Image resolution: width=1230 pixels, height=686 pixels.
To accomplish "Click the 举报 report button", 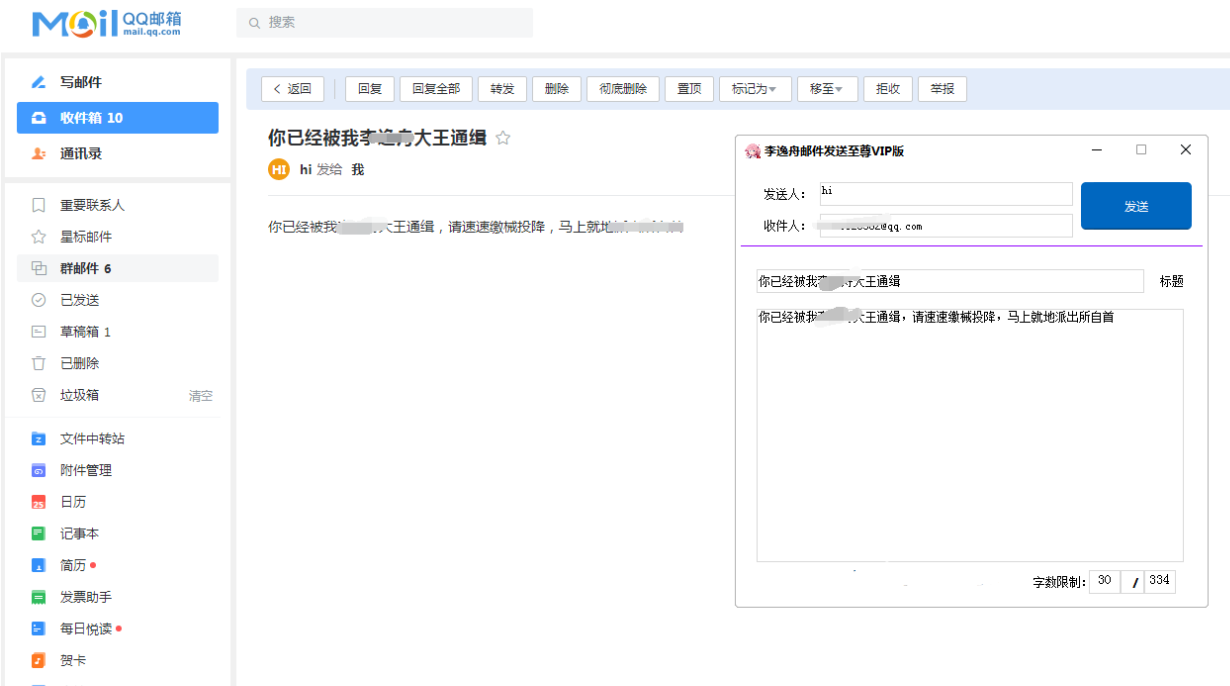I will pos(942,89).
